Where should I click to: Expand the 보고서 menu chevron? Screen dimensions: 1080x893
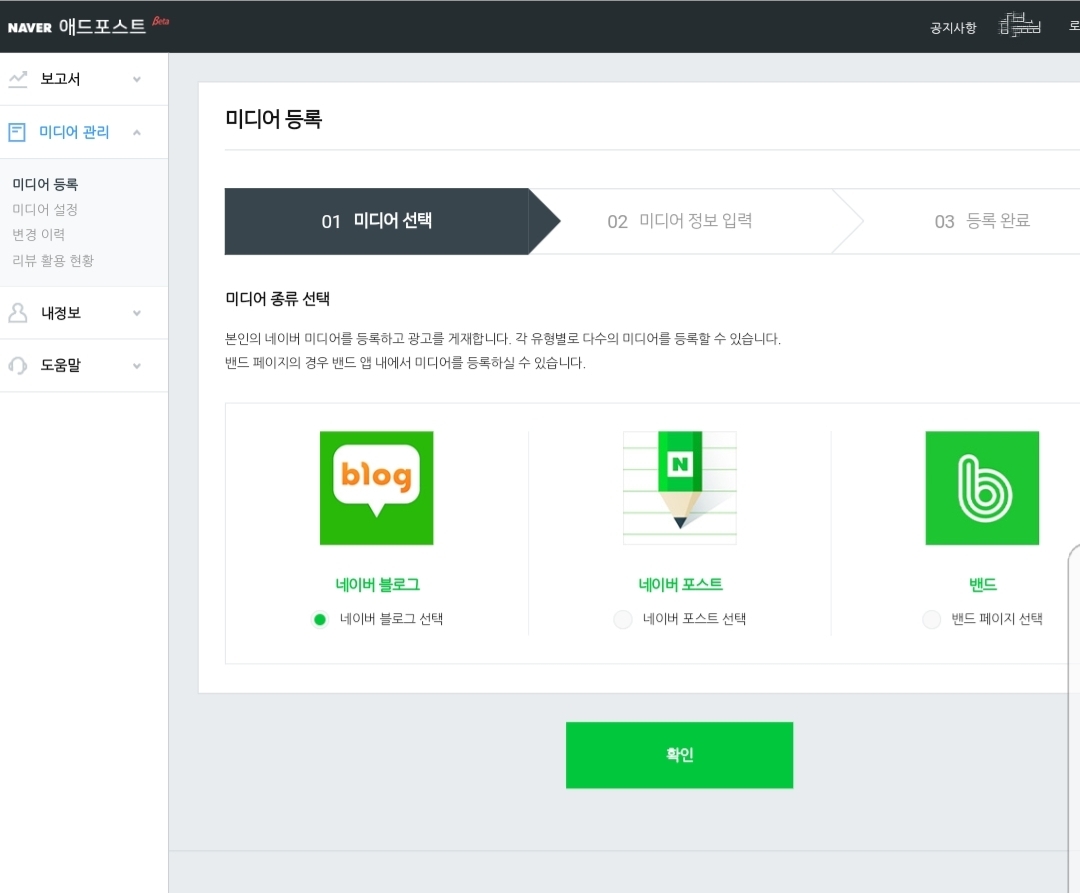coord(137,79)
